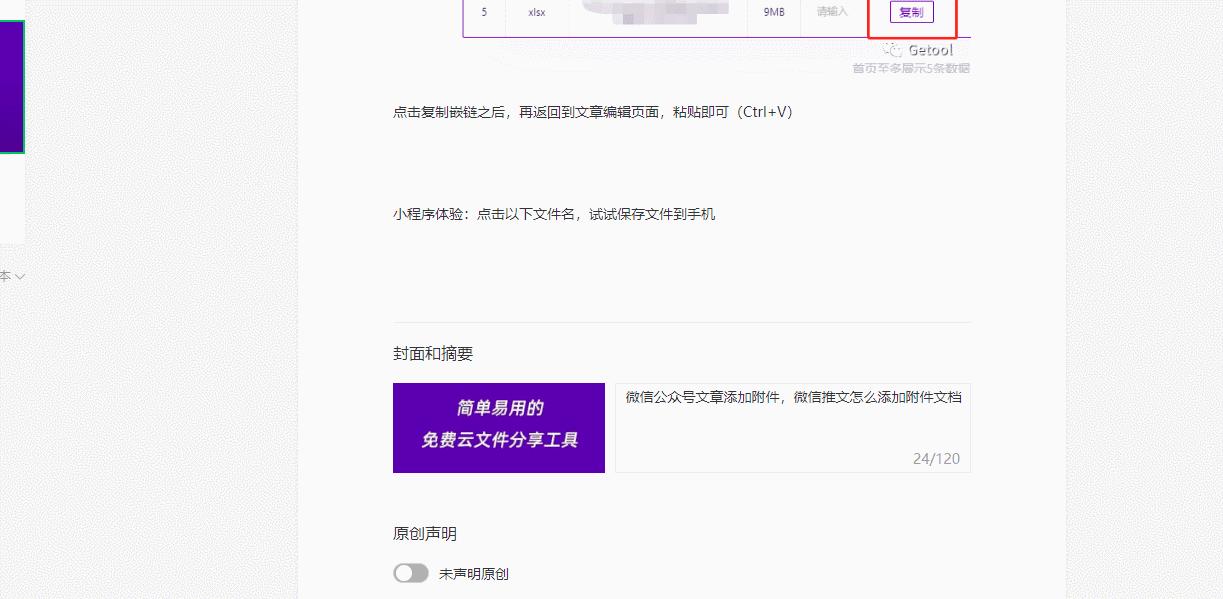The width and height of the screenshot is (1223, 599).
Task: Open the 本 dropdown in the left panel
Action: 10,277
